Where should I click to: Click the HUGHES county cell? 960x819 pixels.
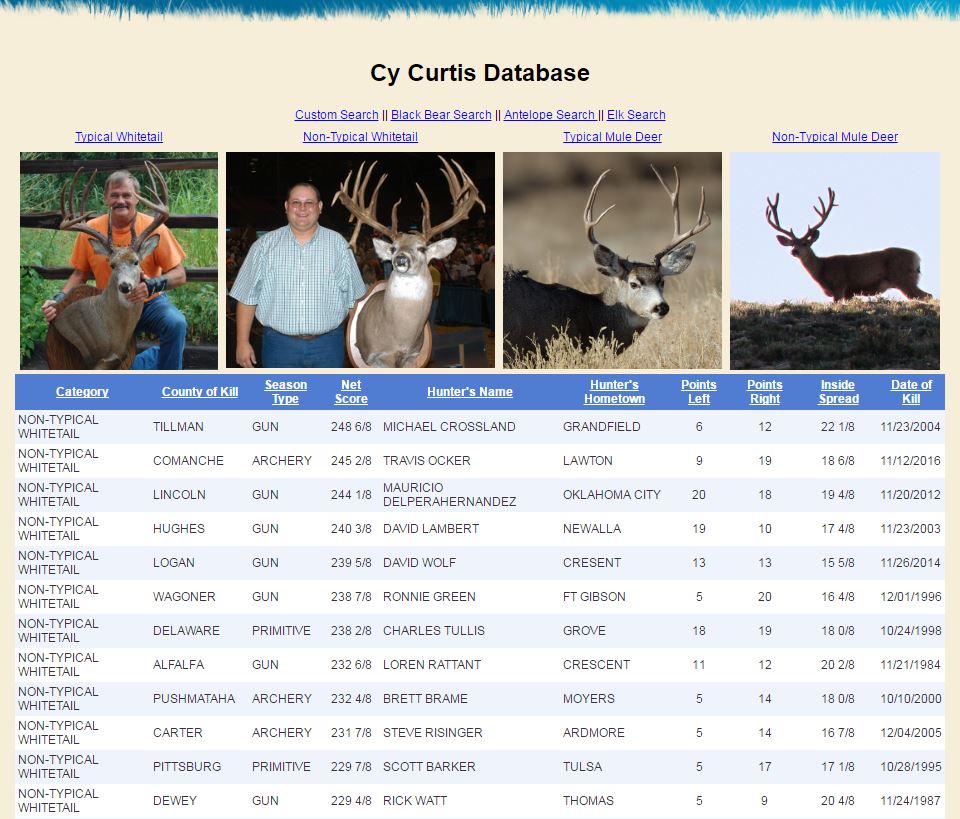coord(178,528)
